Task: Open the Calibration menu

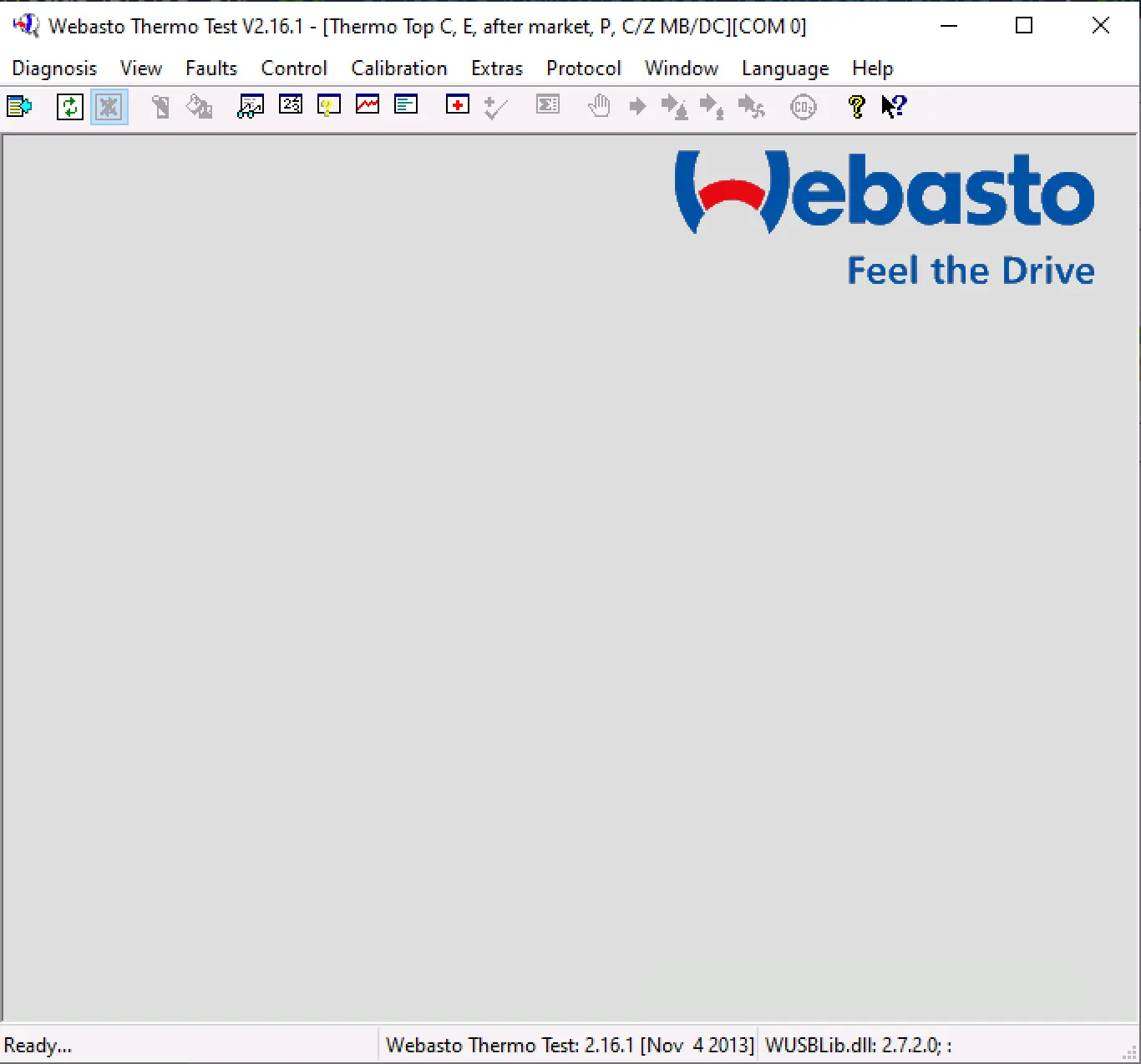Action: pyautogui.click(x=399, y=68)
